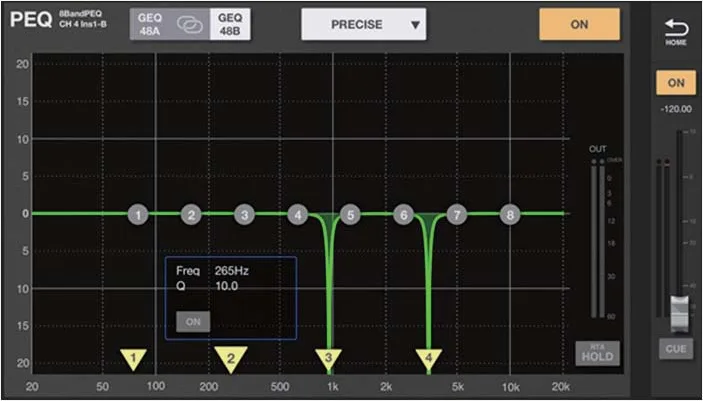Open the PRECISE type dropdown
This screenshot has height=401, width=703.
click(364, 24)
